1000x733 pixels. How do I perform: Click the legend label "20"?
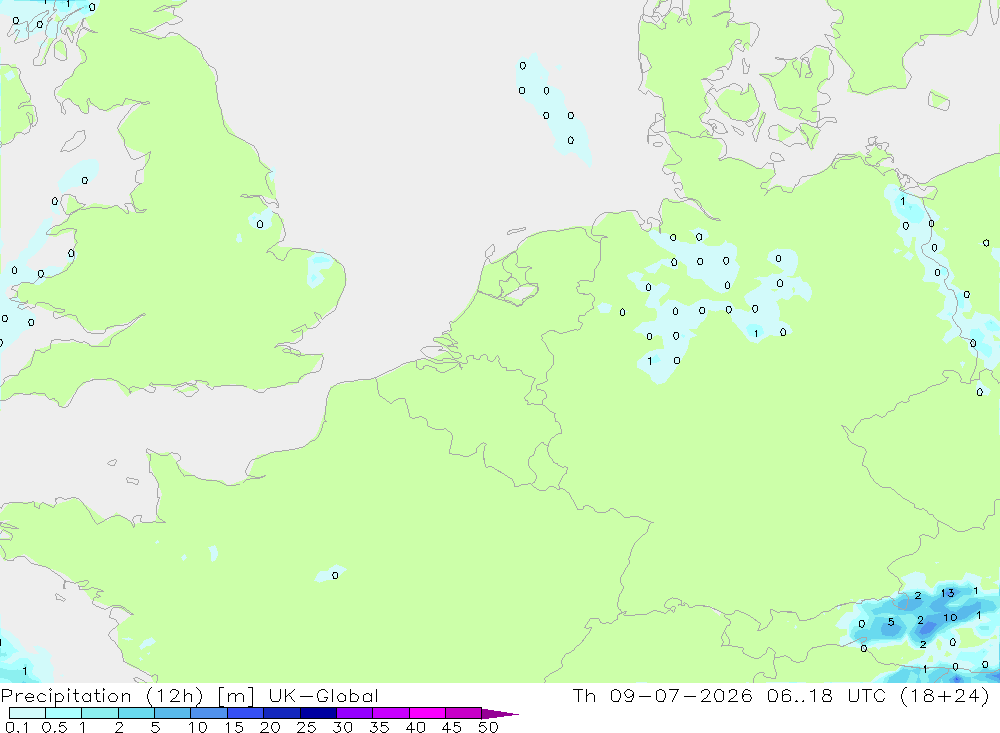tap(270, 727)
